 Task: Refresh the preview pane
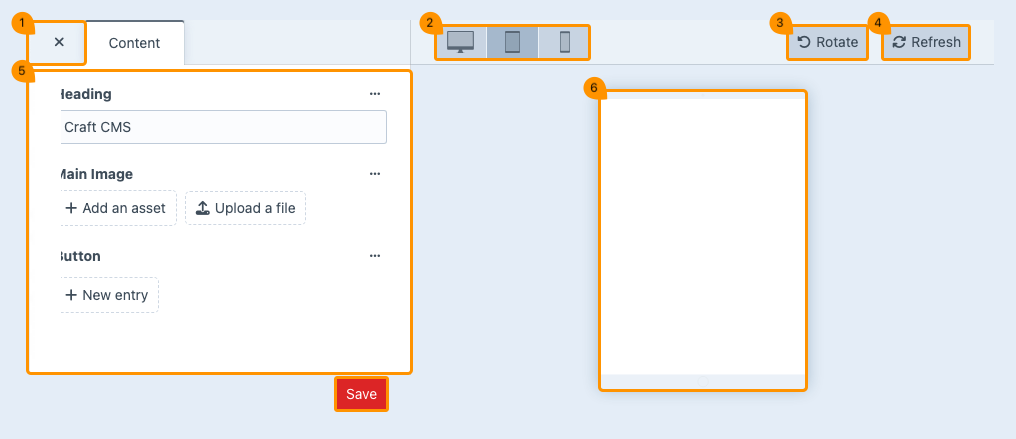[x=926, y=42]
